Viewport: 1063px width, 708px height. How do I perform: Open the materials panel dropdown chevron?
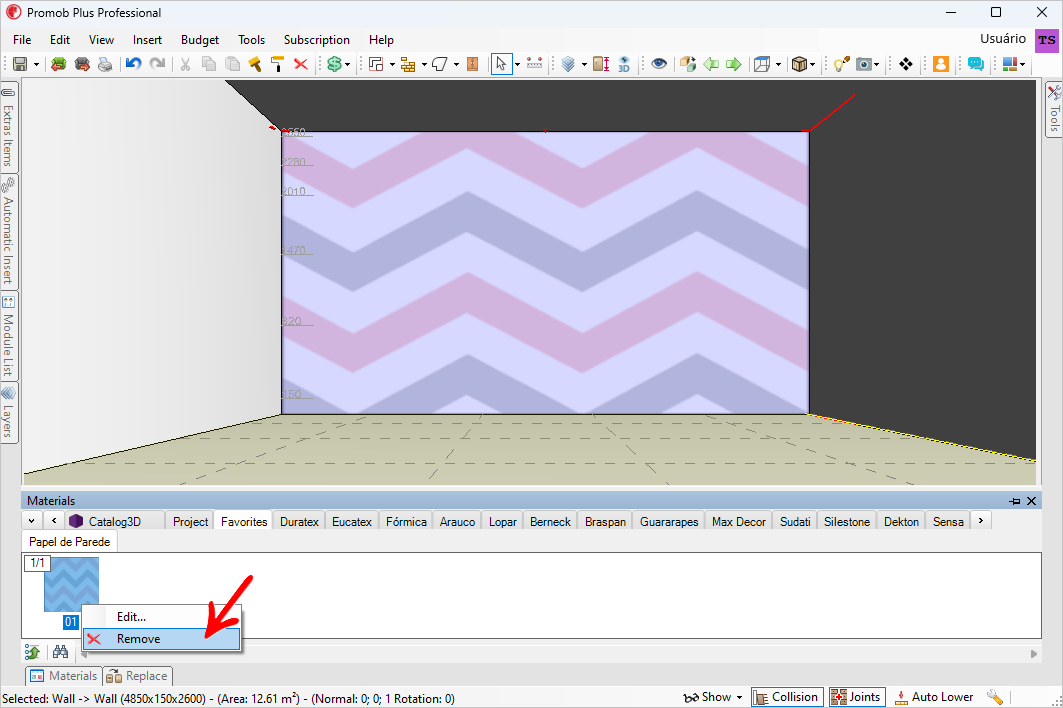pyautogui.click(x=31, y=521)
